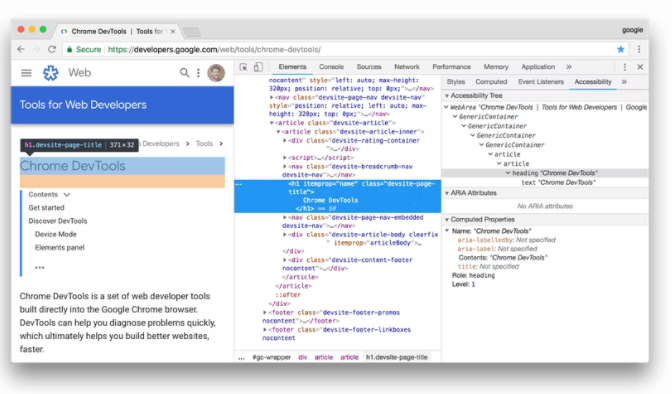Screen dimensions: 672x394
Task: Open the Memory panel tab
Action: tap(496, 67)
